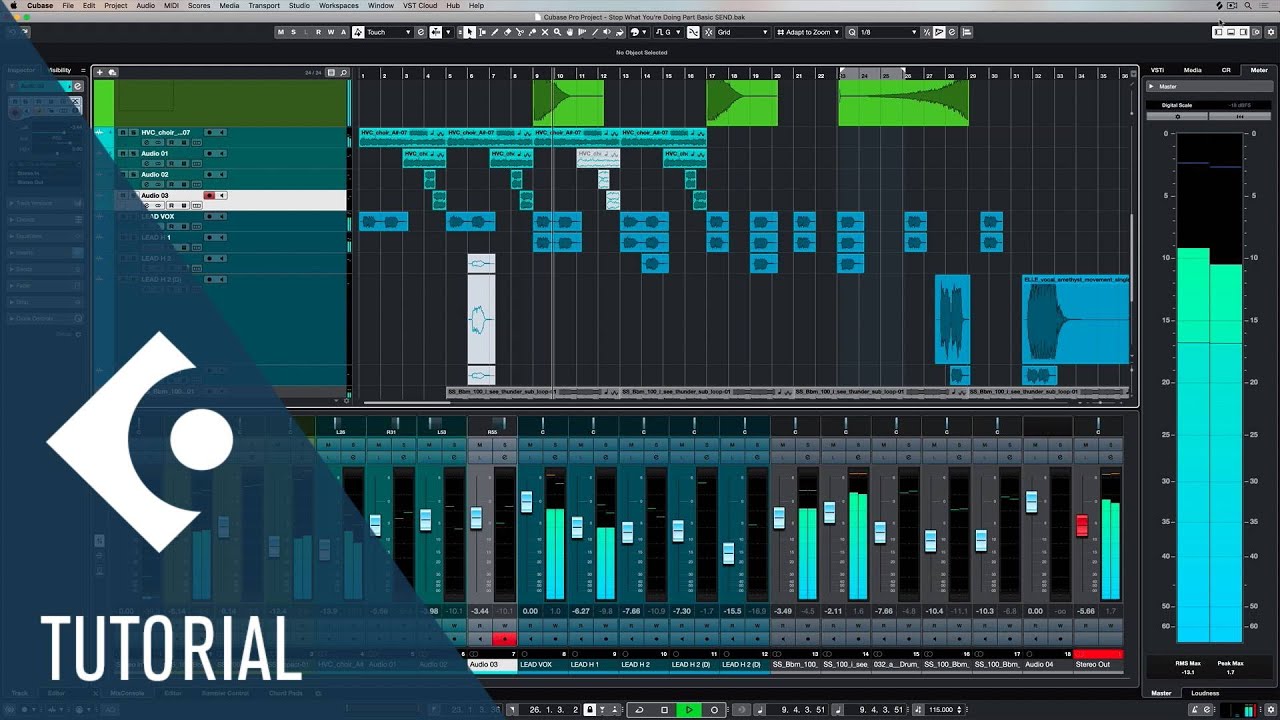Image resolution: width=1280 pixels, height=720 pixels.
Task: Open the Workspaces menu
Action: 338,5
